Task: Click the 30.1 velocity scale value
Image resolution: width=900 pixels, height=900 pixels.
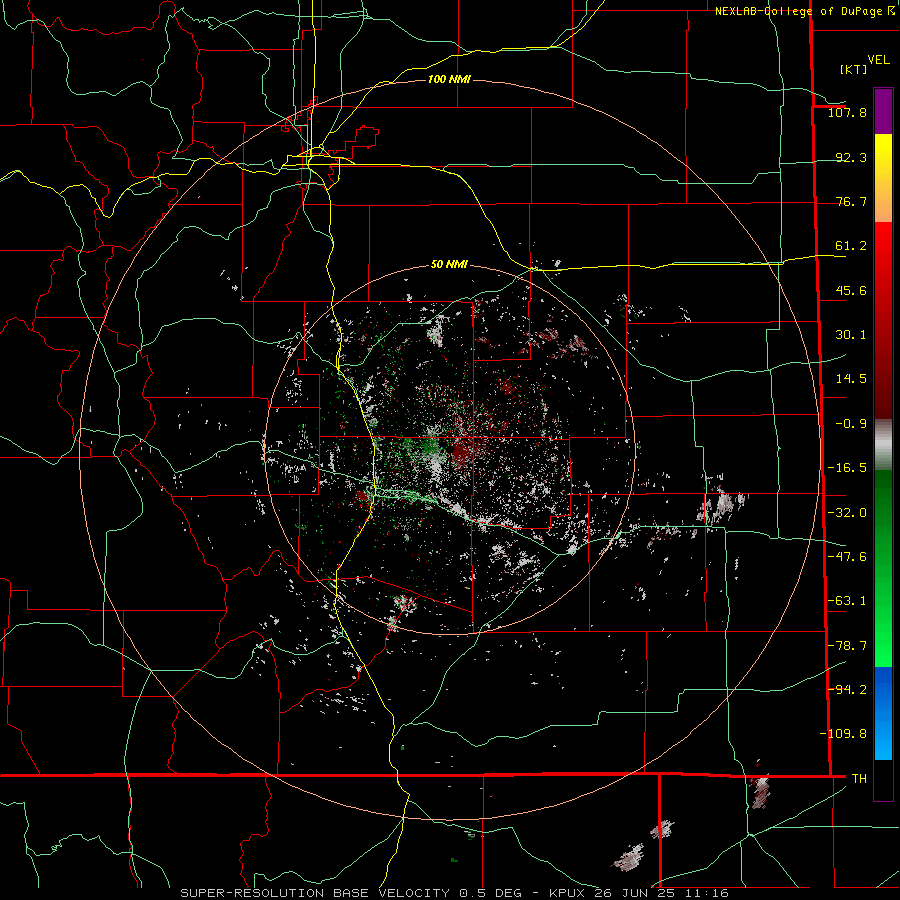Action: (851, 335)
